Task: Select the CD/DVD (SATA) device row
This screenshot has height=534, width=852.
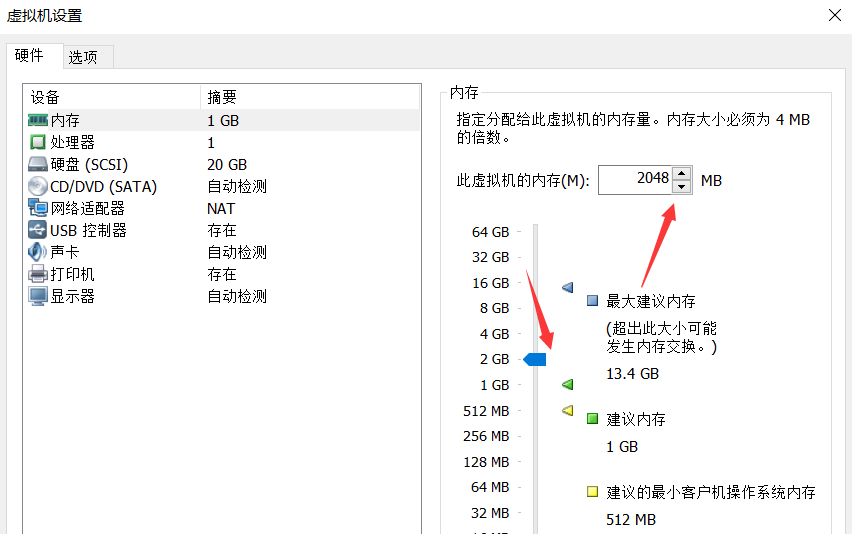Action: point(223,186)
